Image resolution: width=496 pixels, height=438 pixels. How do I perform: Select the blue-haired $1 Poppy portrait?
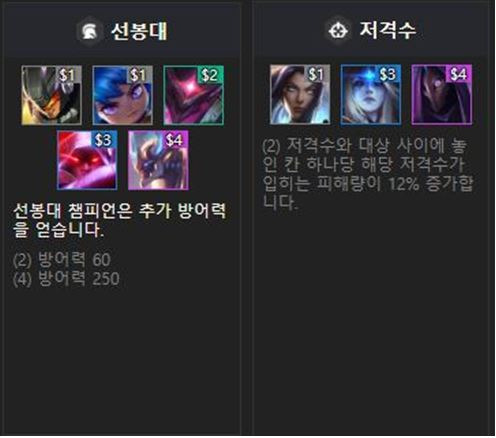[x=123, y=95]
